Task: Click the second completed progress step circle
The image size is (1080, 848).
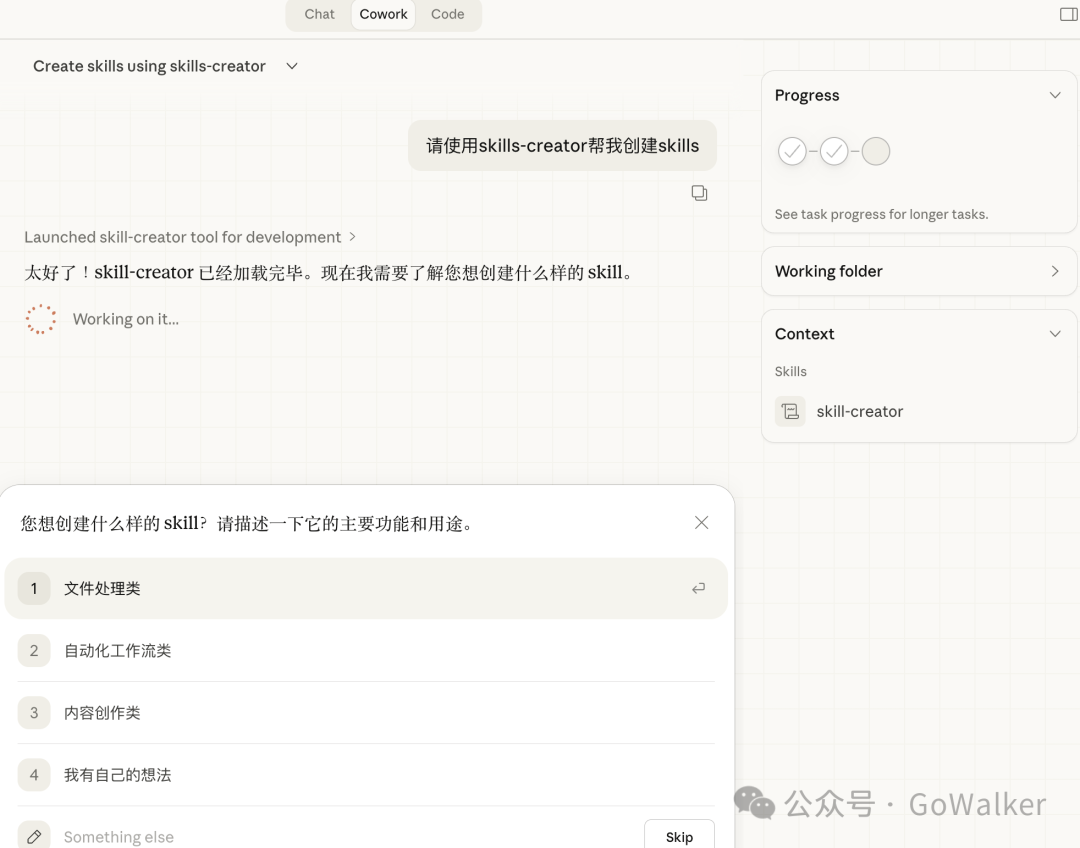Action: point(833,151)
